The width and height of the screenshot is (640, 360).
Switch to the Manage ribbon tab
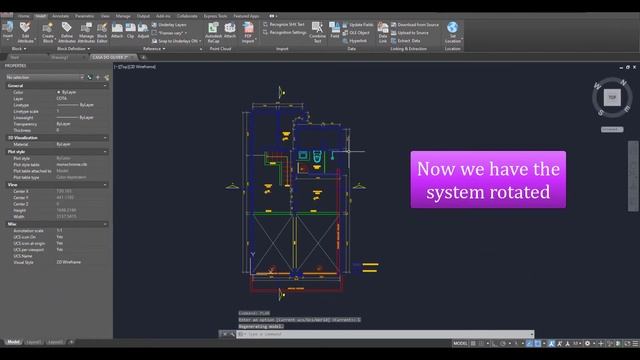(123, 16)
